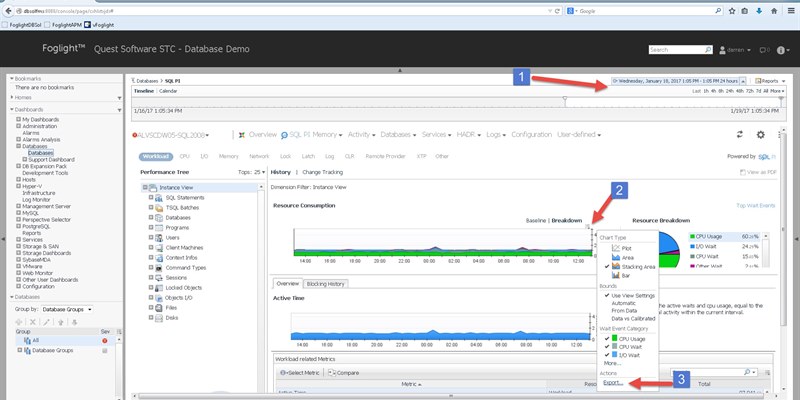Click the Files icon in the Performance Tree
Viewport: 800px width, 400px height.
click(158, 308)
